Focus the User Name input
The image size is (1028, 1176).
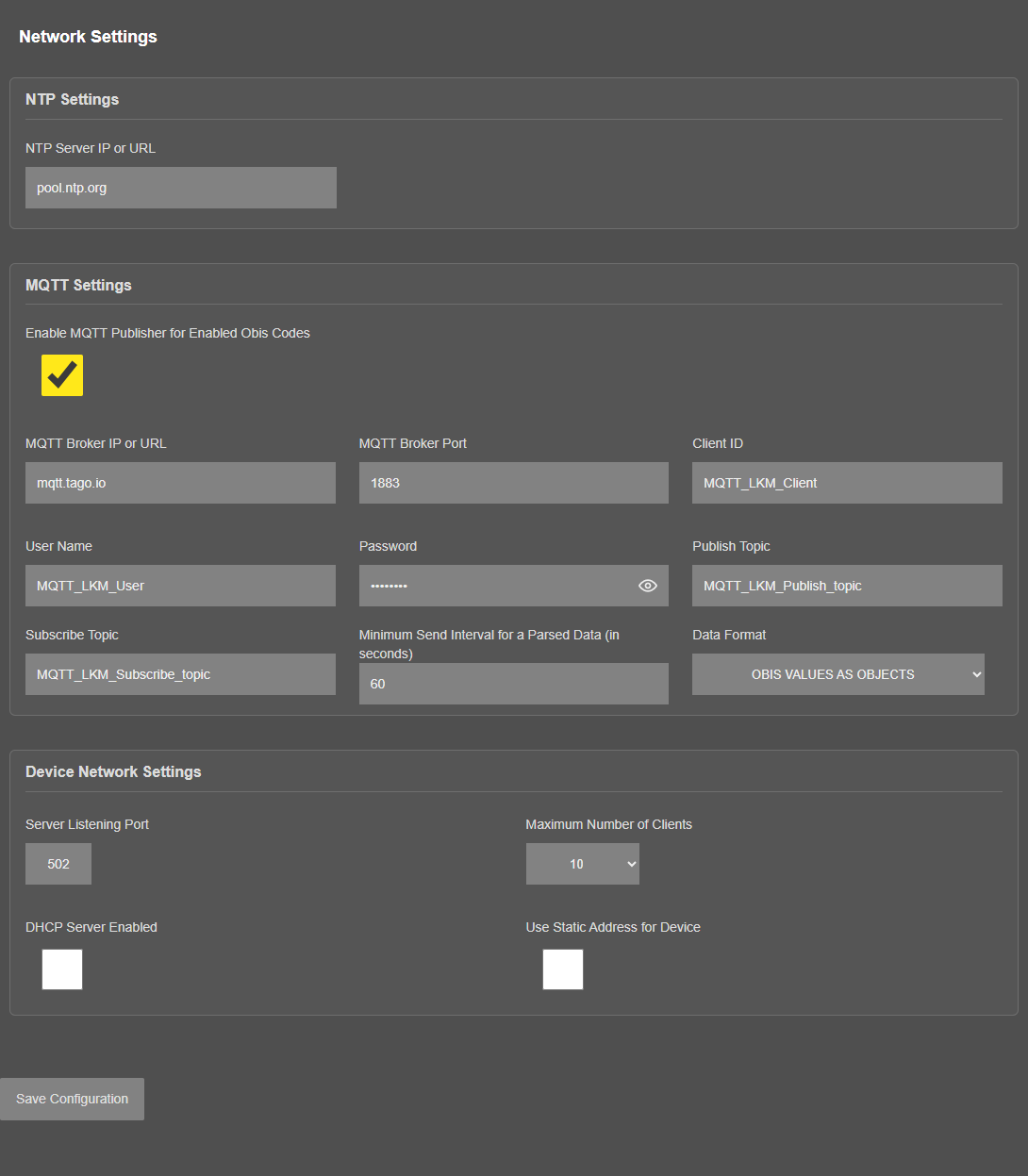pos(180,586)
